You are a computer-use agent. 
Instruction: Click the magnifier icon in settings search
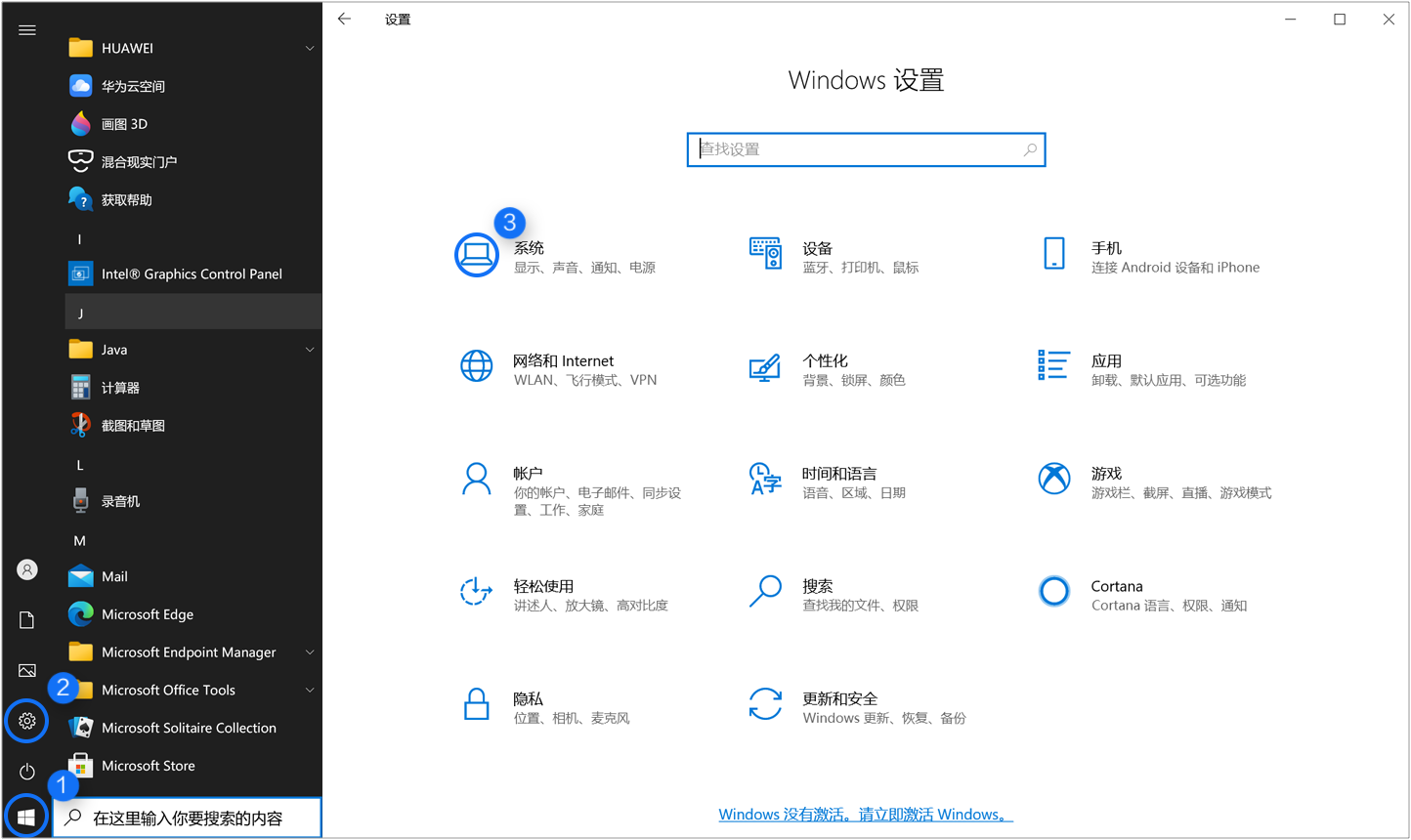tap(1030, 149)
